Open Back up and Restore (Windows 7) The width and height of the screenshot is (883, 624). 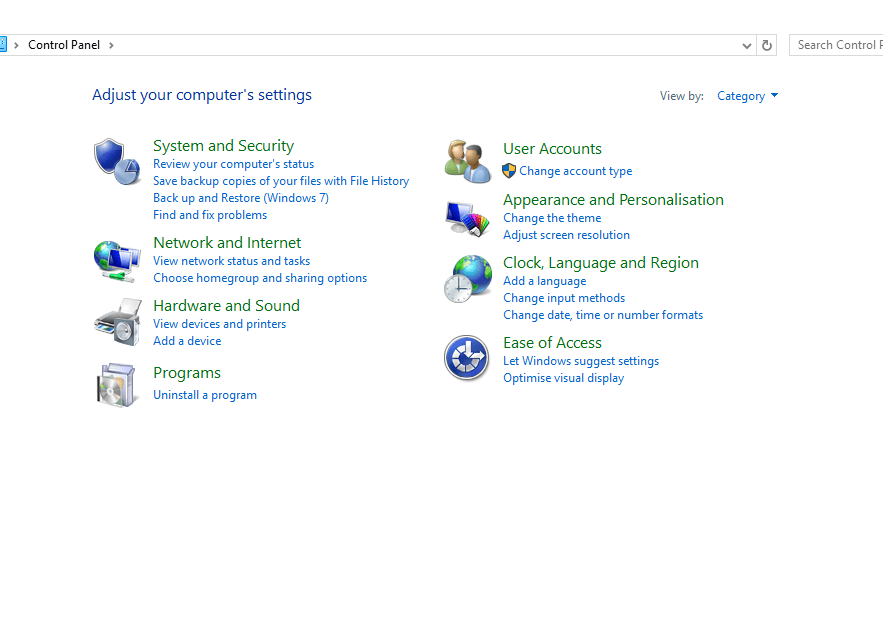coord(240,198)
